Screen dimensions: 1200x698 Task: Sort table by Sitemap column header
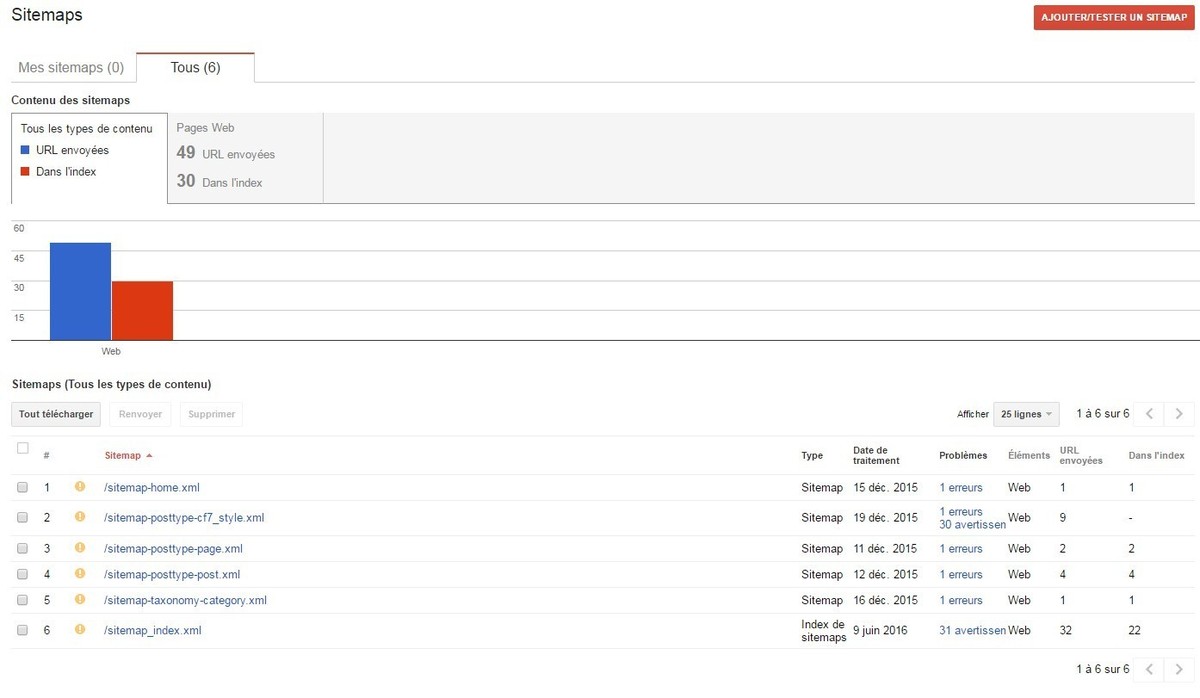tap(123, 456)
